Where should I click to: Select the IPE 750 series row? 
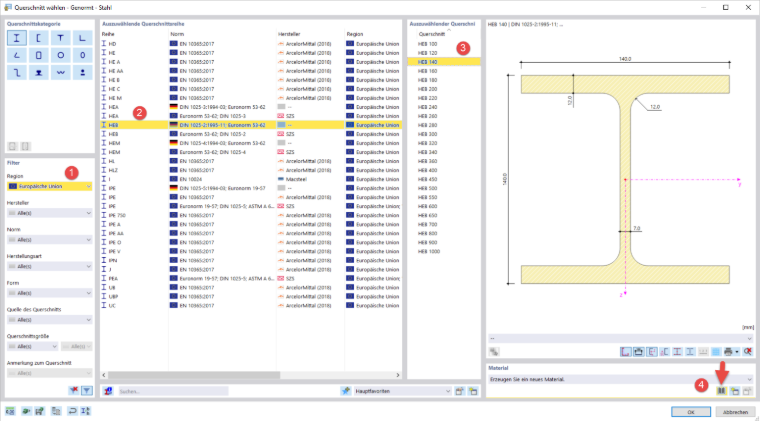pyautogui.click(x=251, y=215)
